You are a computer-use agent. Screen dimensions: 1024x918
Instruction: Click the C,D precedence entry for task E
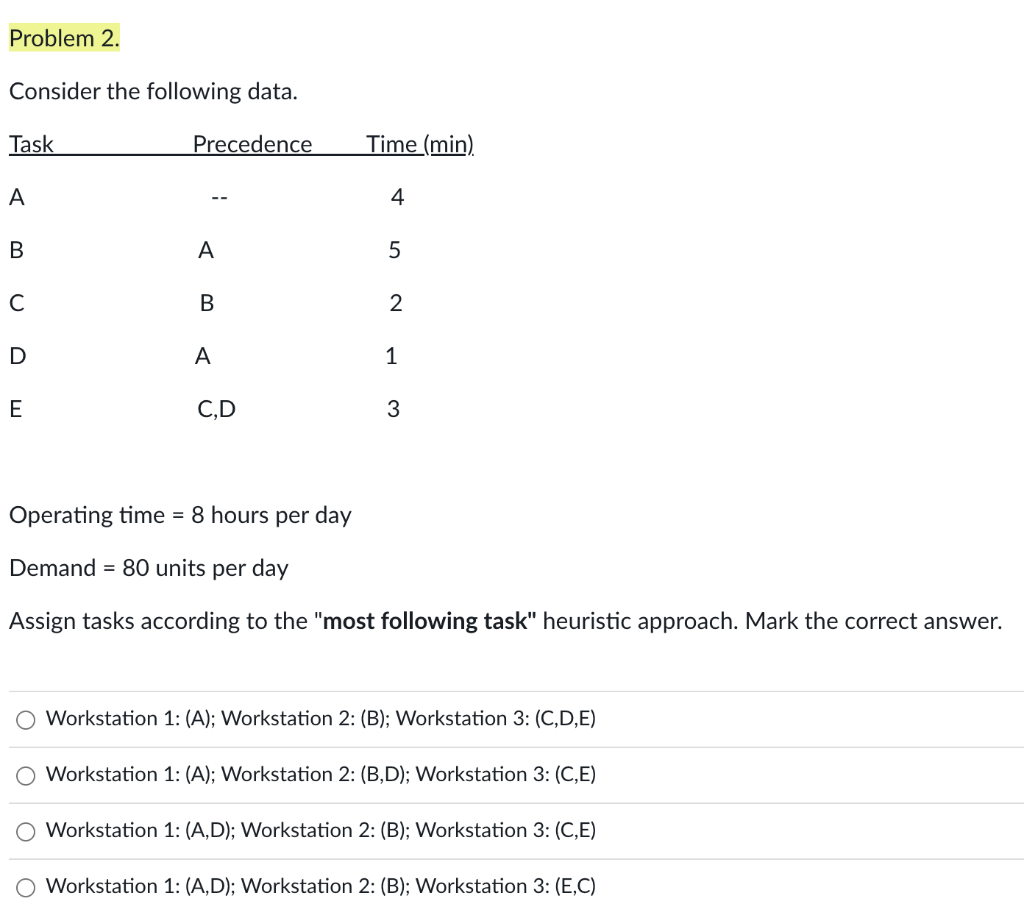pyautogui.click(x=216, y=408)
